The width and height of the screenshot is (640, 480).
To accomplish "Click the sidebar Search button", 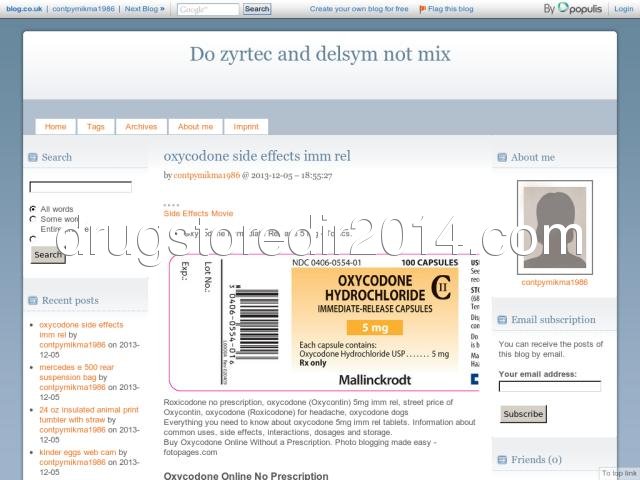I will (48, 255).
